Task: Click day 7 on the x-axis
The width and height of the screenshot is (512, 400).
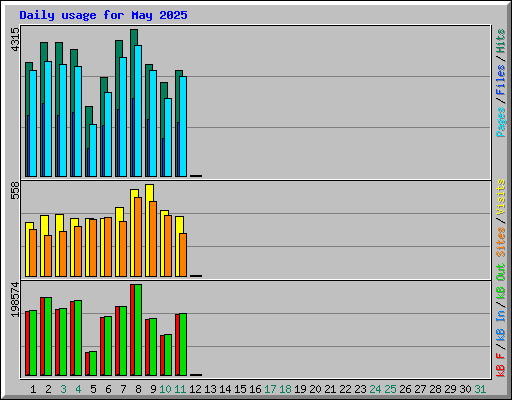Action: pos(123,389)
